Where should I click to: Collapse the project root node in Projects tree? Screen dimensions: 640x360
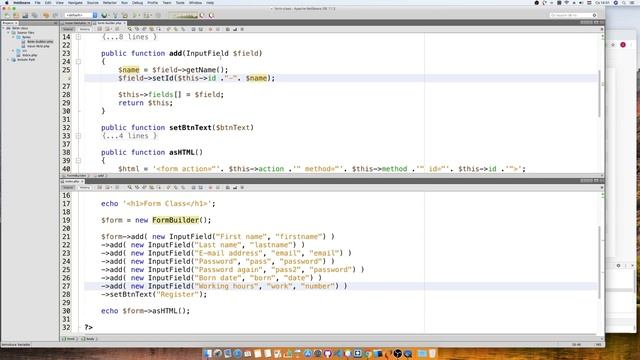(x=3, y=28)
